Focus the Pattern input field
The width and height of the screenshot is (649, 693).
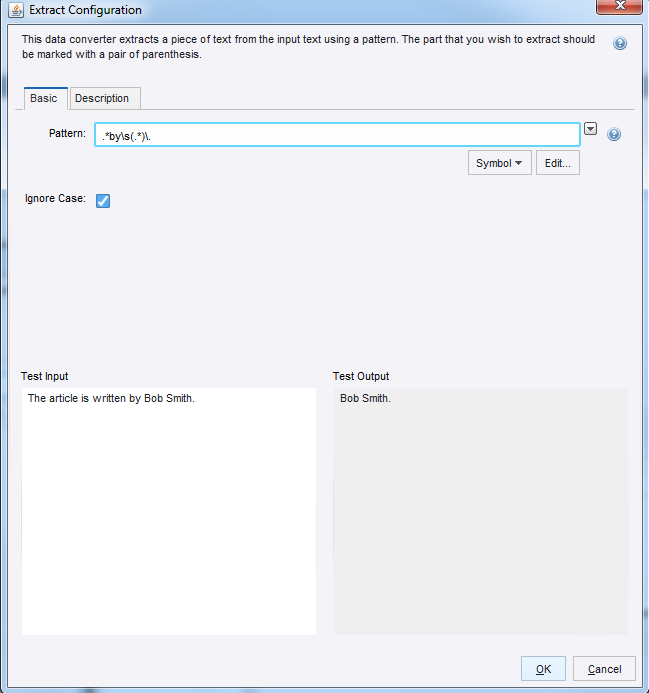coord(337,135)
